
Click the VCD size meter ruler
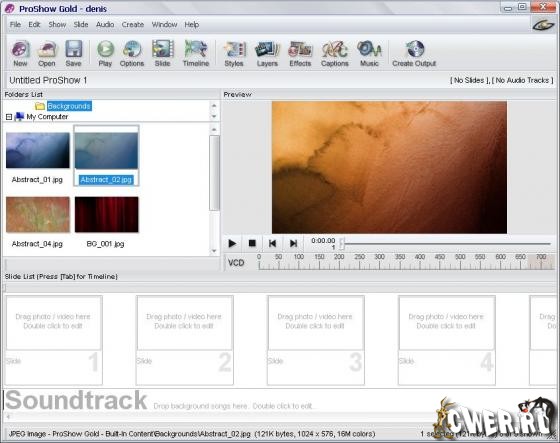coord(406,262)
